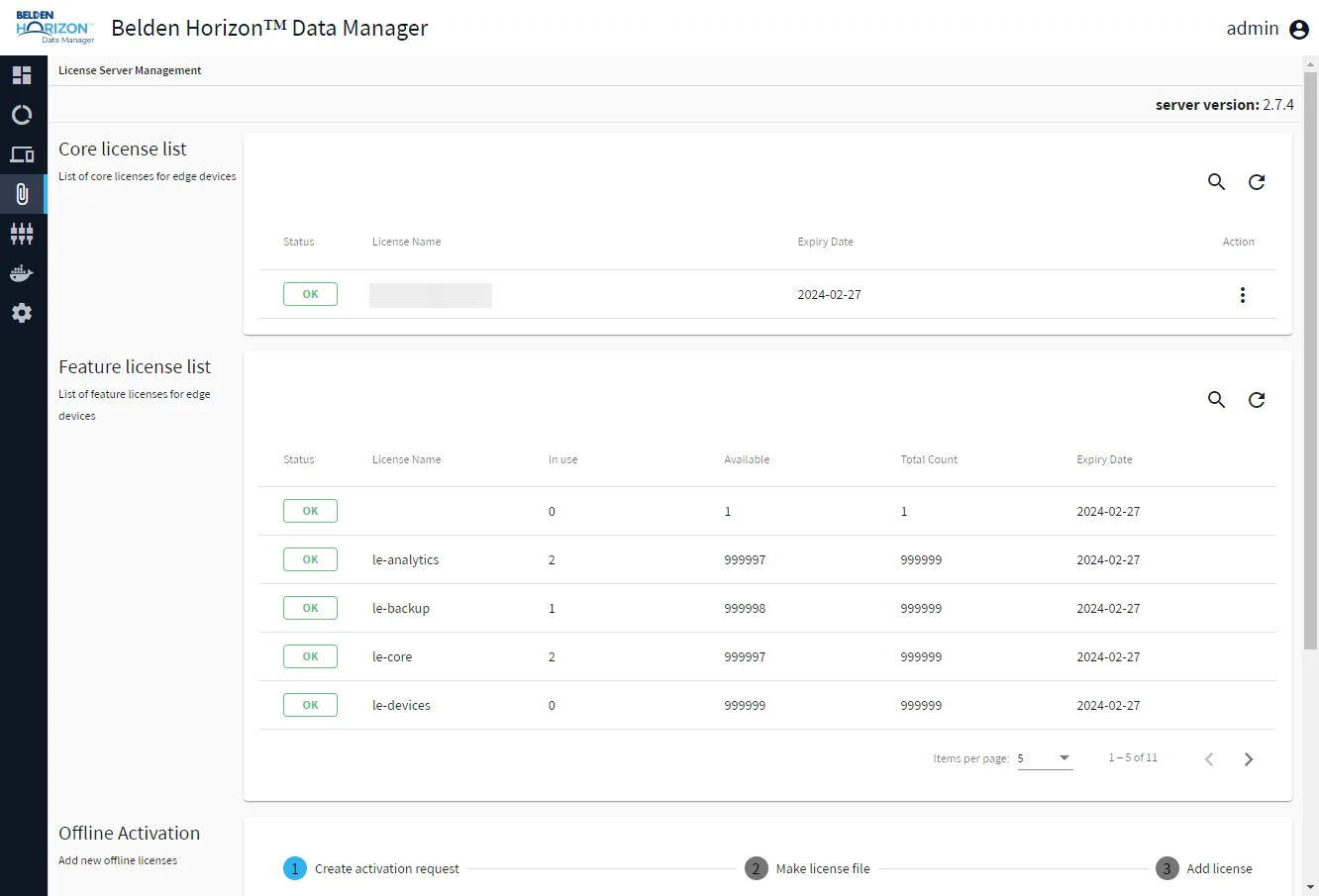Click the page vertical scrollbar thumb

point(1311,361)
